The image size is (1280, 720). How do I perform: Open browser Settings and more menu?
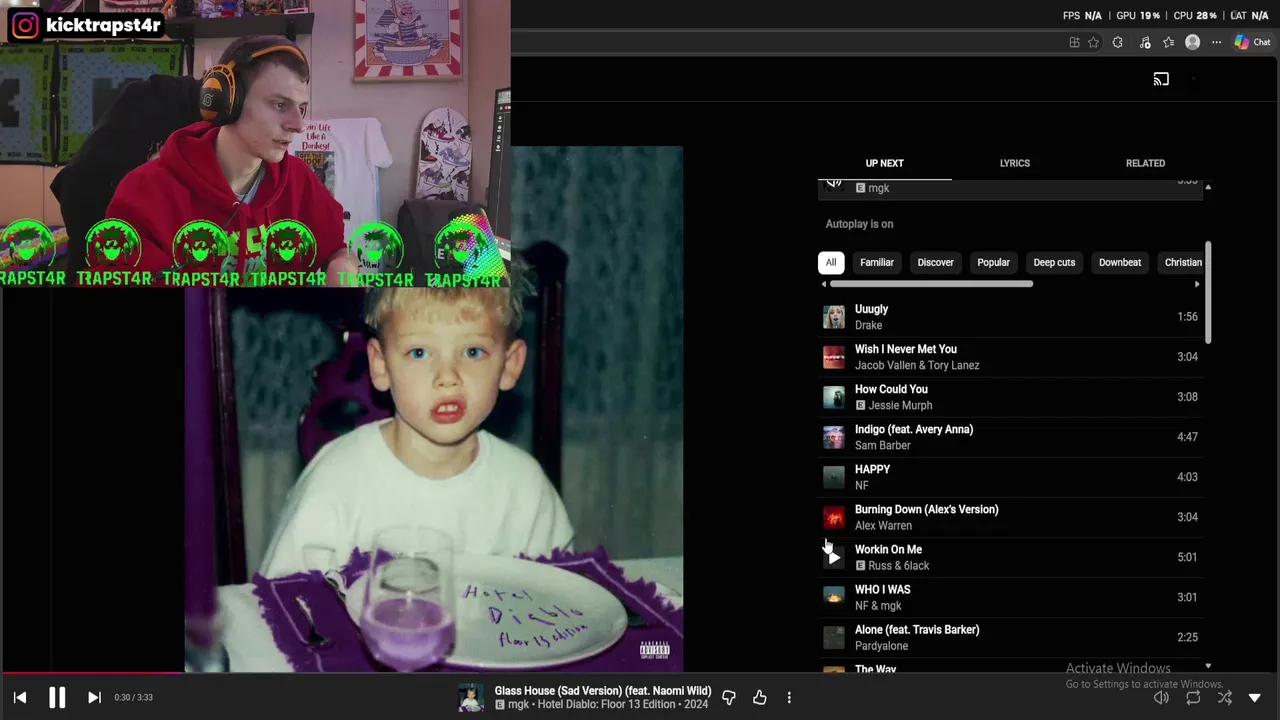pyautogui.click(x=1216, y=42)
